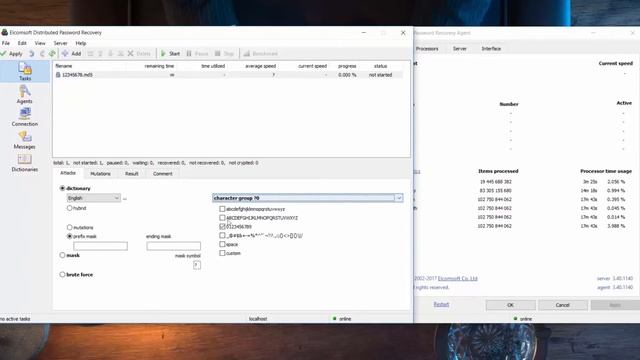This screenshot has width=640, height=360.
Task: Click the green online indicator in Agent window
Action: point(515,318)
